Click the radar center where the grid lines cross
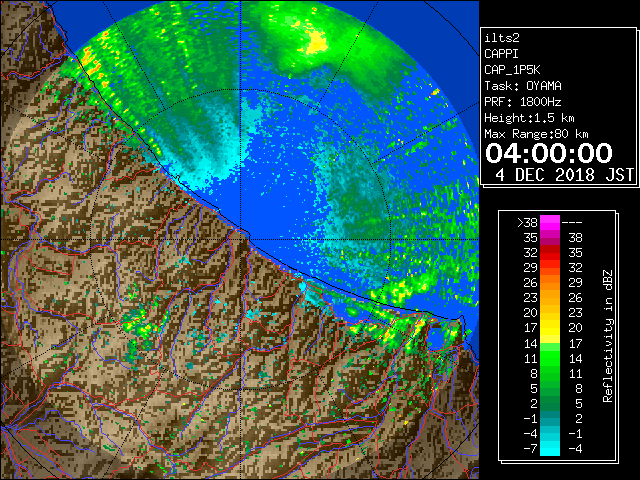Viewport: 640px width, 480px height. [240, 239]
